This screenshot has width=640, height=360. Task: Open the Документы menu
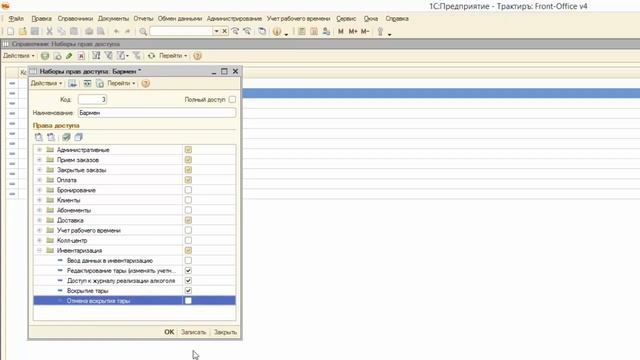113,19
